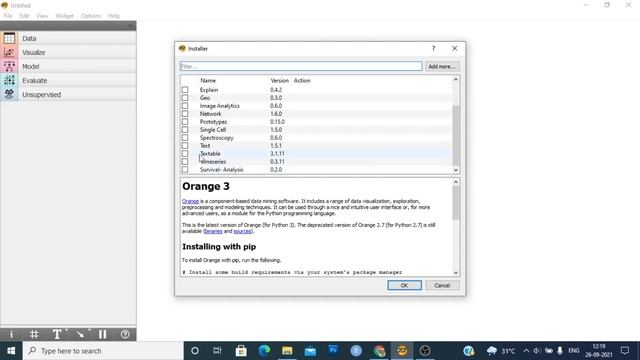The height and width of the screenshot is (360, 640).
Task: Open the Widget menu
Action: (x=64, y=16)
